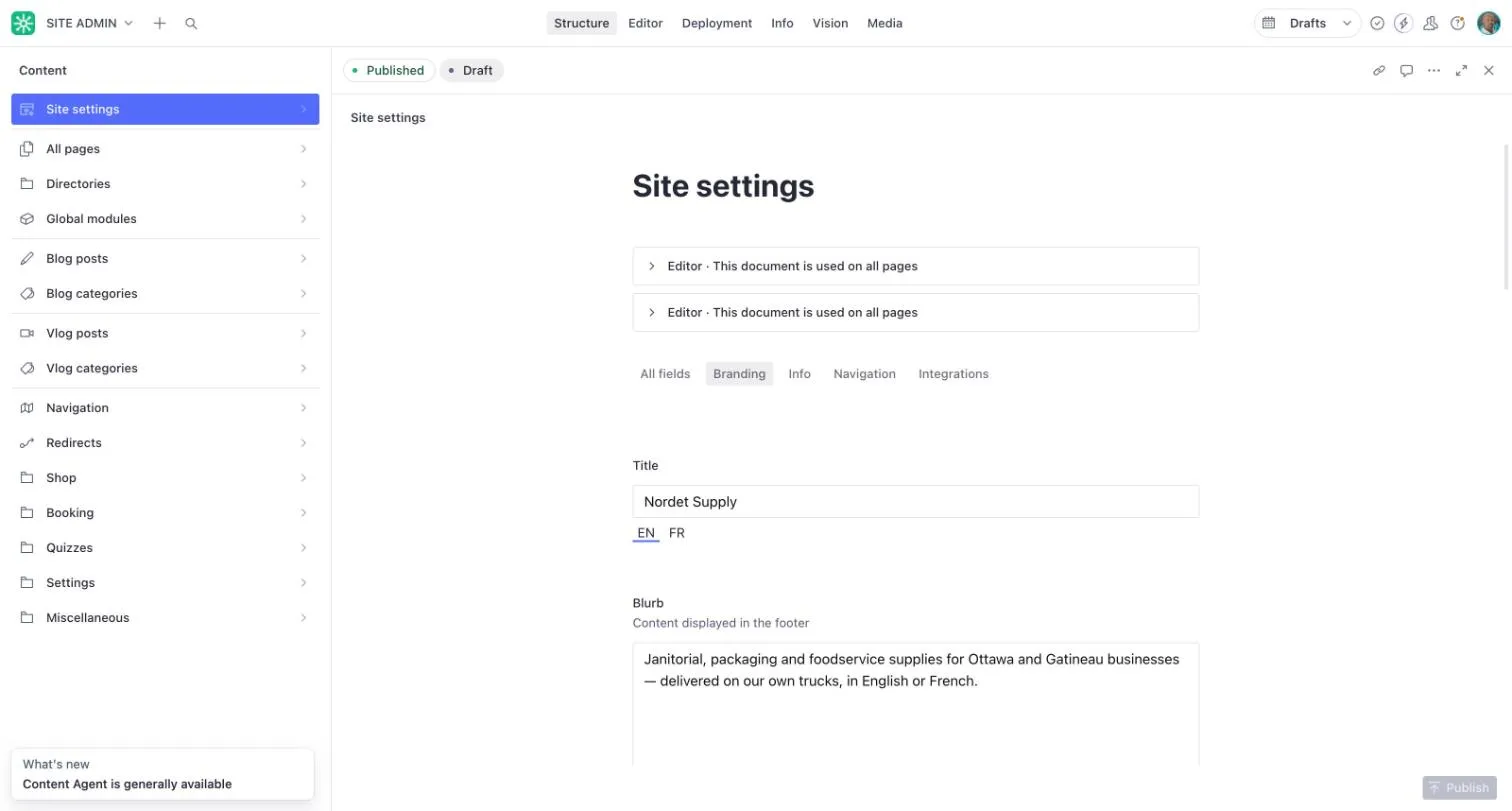This screenshot has height=811, width=1512.
Task: Click the video camera icon beside Vlog posts
Action: [x=27, y=333]
